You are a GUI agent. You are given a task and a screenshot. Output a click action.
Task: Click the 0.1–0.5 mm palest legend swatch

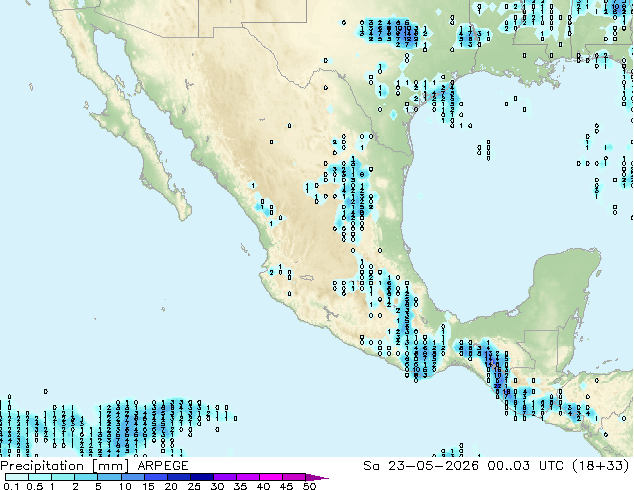tap(17, 477)
